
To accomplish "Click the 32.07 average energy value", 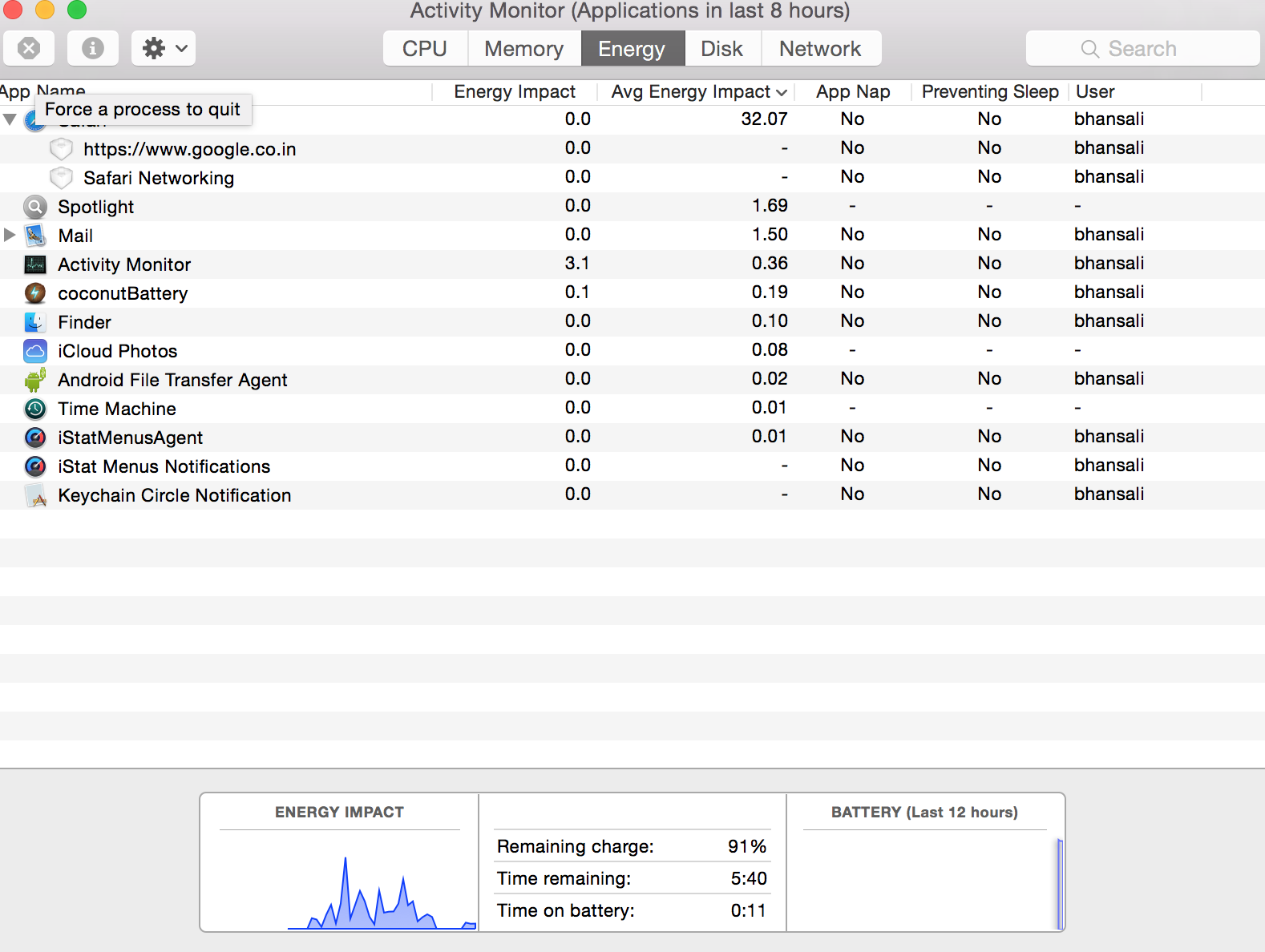I will coord(764,119).
